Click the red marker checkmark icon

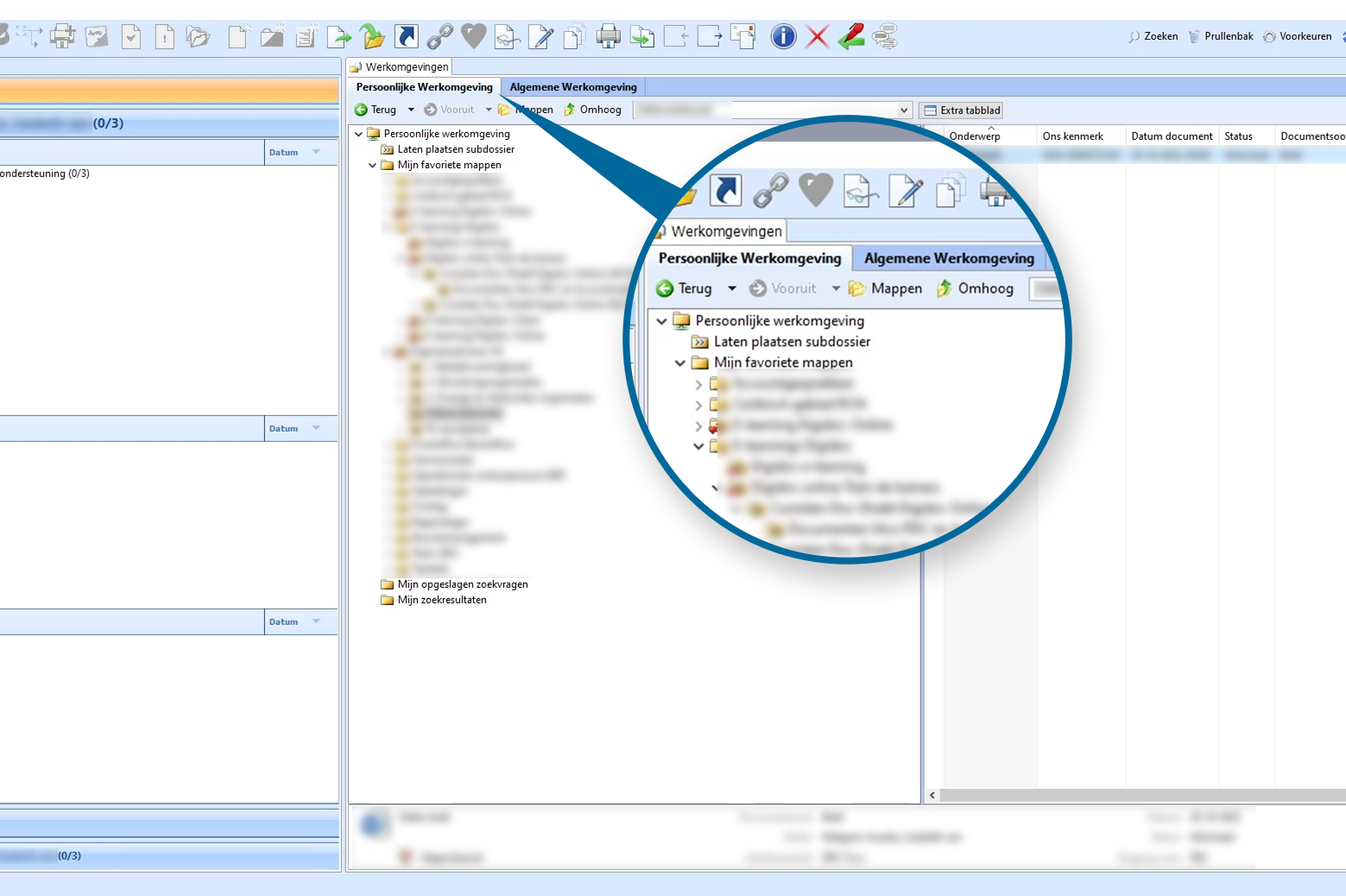tap(850, 36)
